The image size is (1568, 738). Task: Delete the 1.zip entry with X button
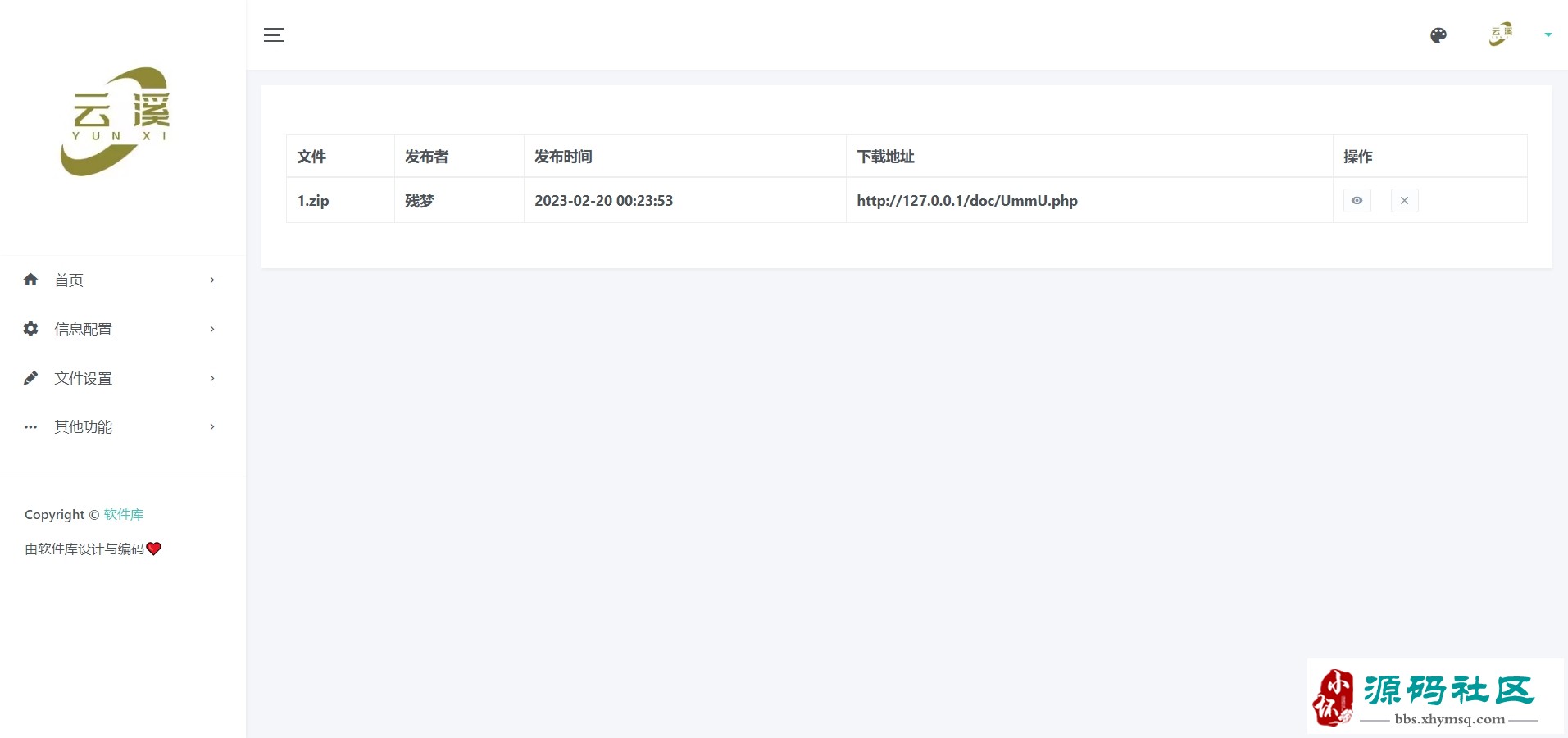[x=1404, y=200]
